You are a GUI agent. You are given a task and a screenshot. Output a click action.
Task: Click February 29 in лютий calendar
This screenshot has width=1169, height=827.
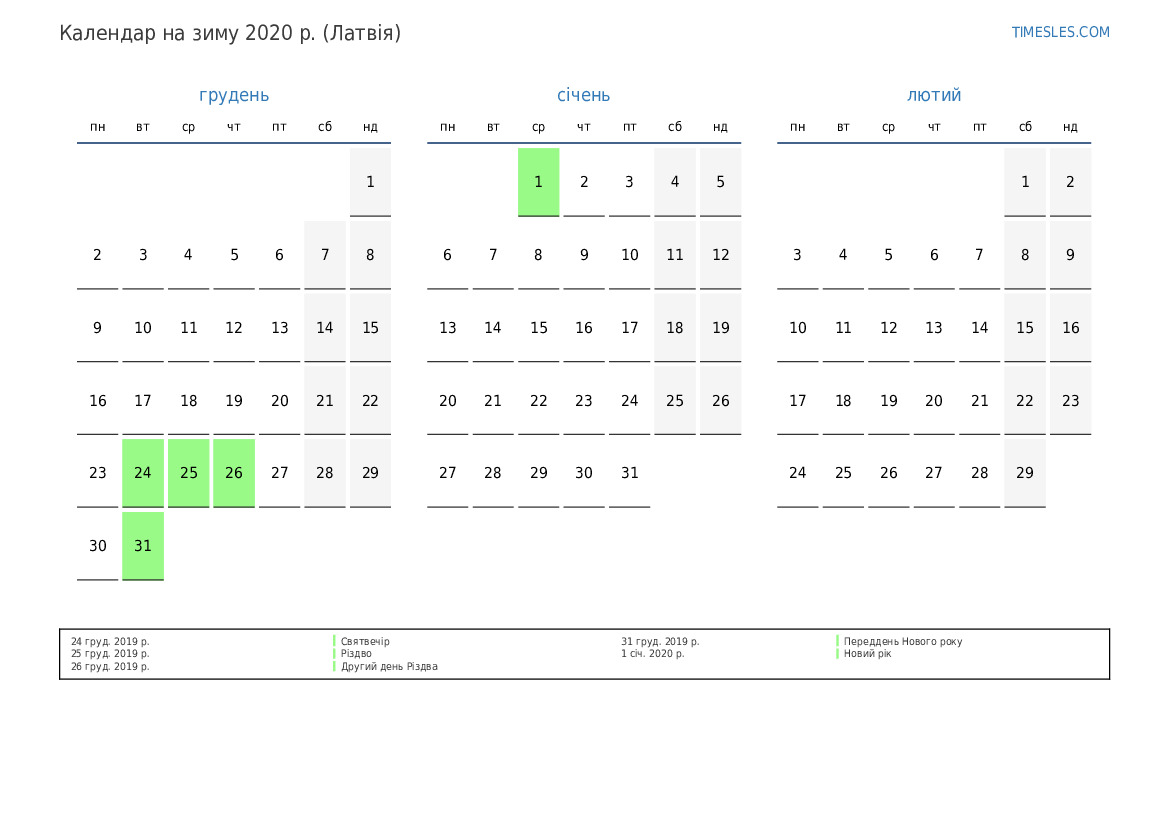[x=1025, y=473]
